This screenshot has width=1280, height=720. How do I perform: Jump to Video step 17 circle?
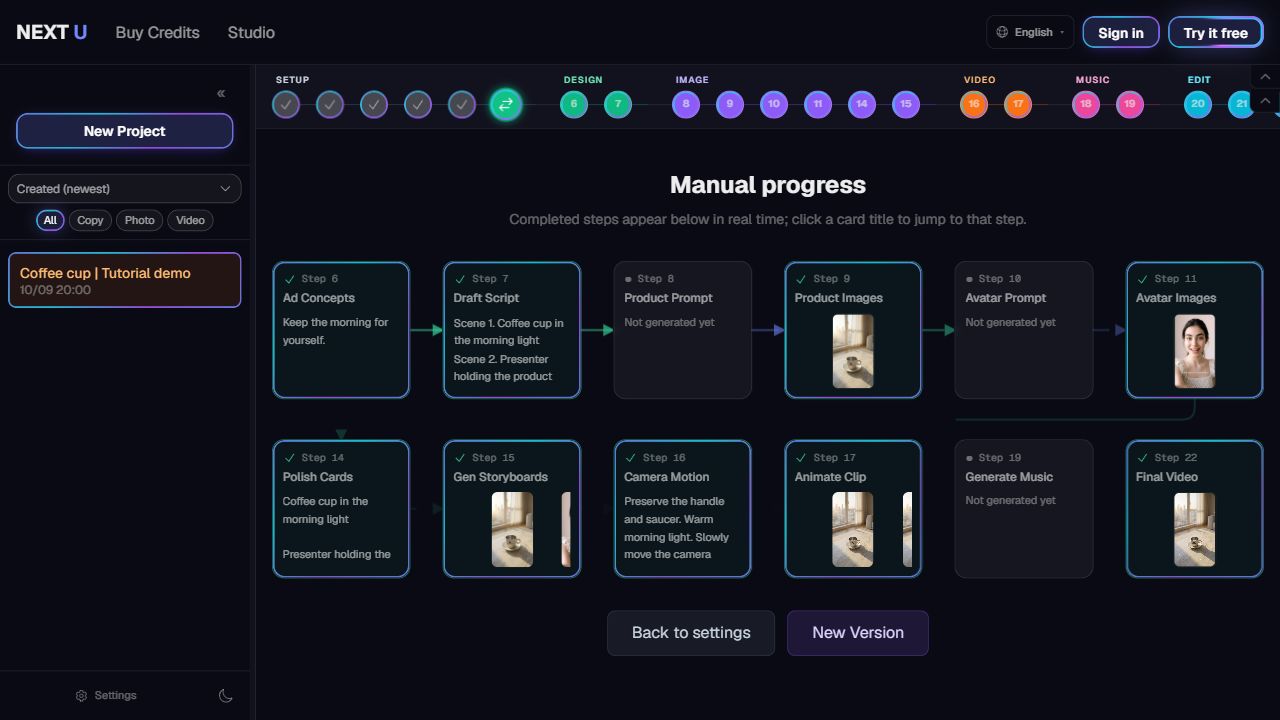(x=1018, y=104)
